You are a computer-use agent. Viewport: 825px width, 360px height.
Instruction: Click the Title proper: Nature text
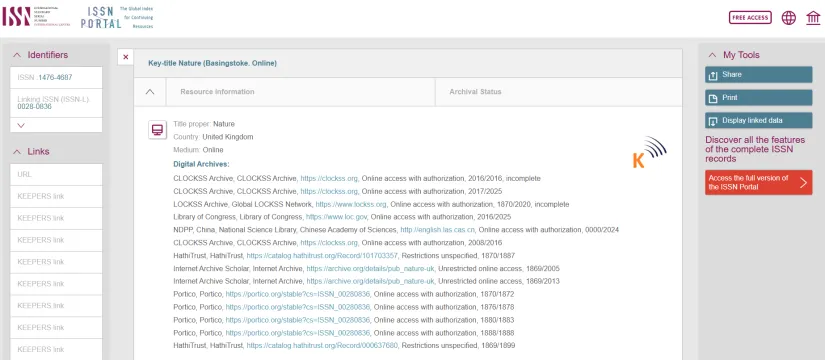[x=204, y=124]
